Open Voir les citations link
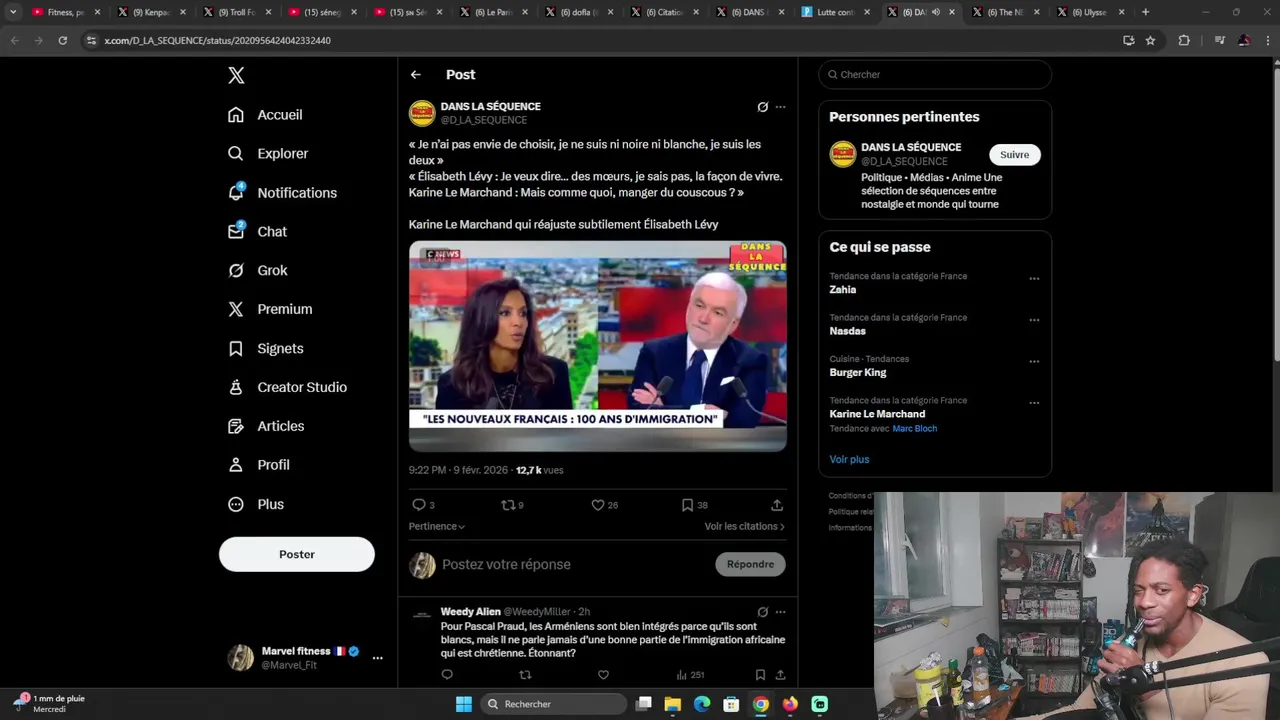 (744, 526)
